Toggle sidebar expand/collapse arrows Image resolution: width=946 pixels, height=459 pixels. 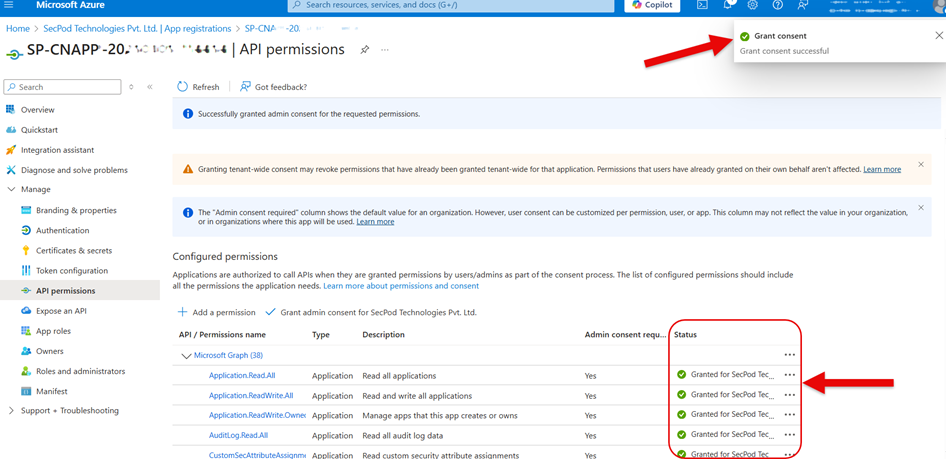point(132,87)
